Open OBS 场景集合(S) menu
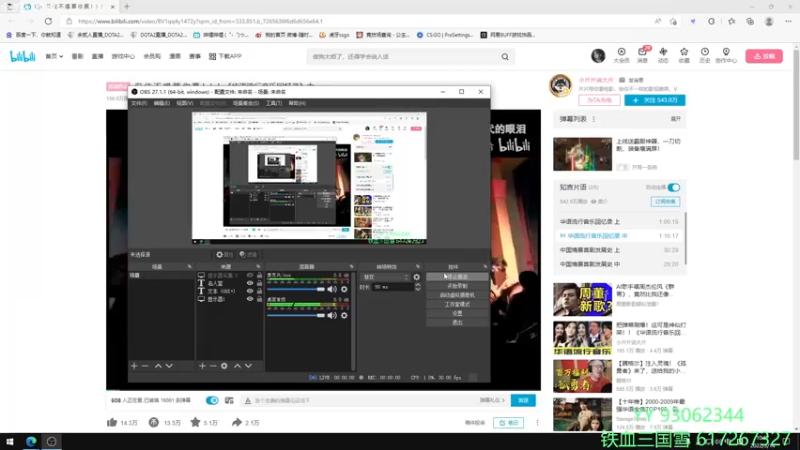The height and width of the screenshot is (450, 800). tap(246, 103)
